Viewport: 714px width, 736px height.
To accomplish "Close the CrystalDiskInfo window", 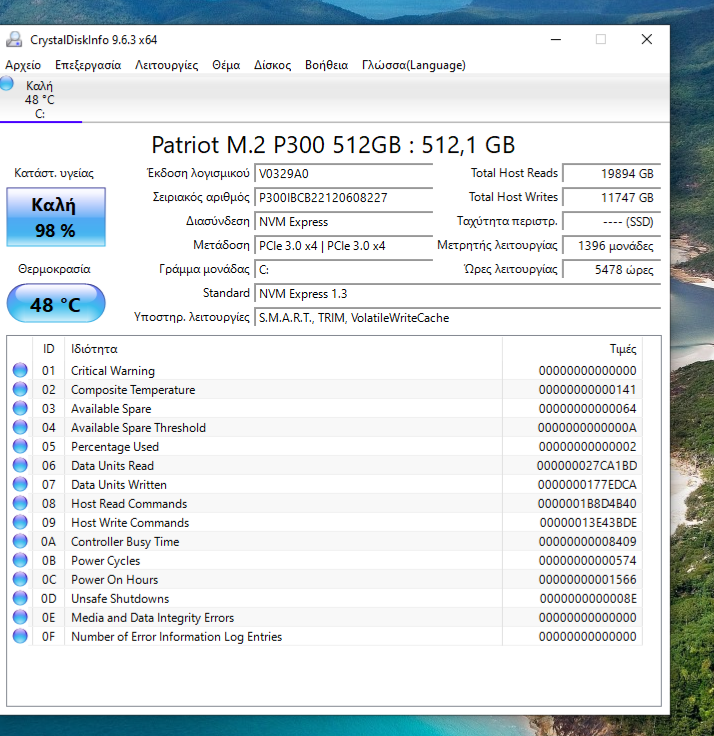I will click(647, 39).
